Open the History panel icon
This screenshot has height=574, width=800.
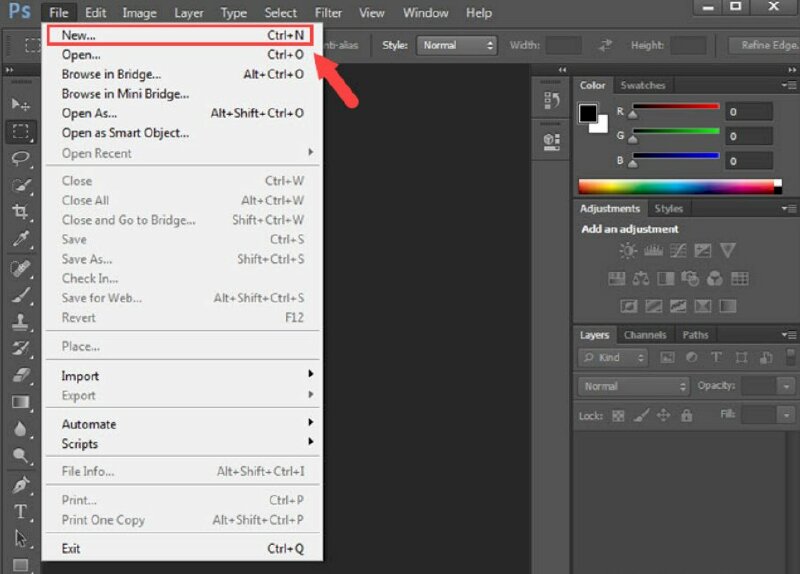[x=551, y=100]
